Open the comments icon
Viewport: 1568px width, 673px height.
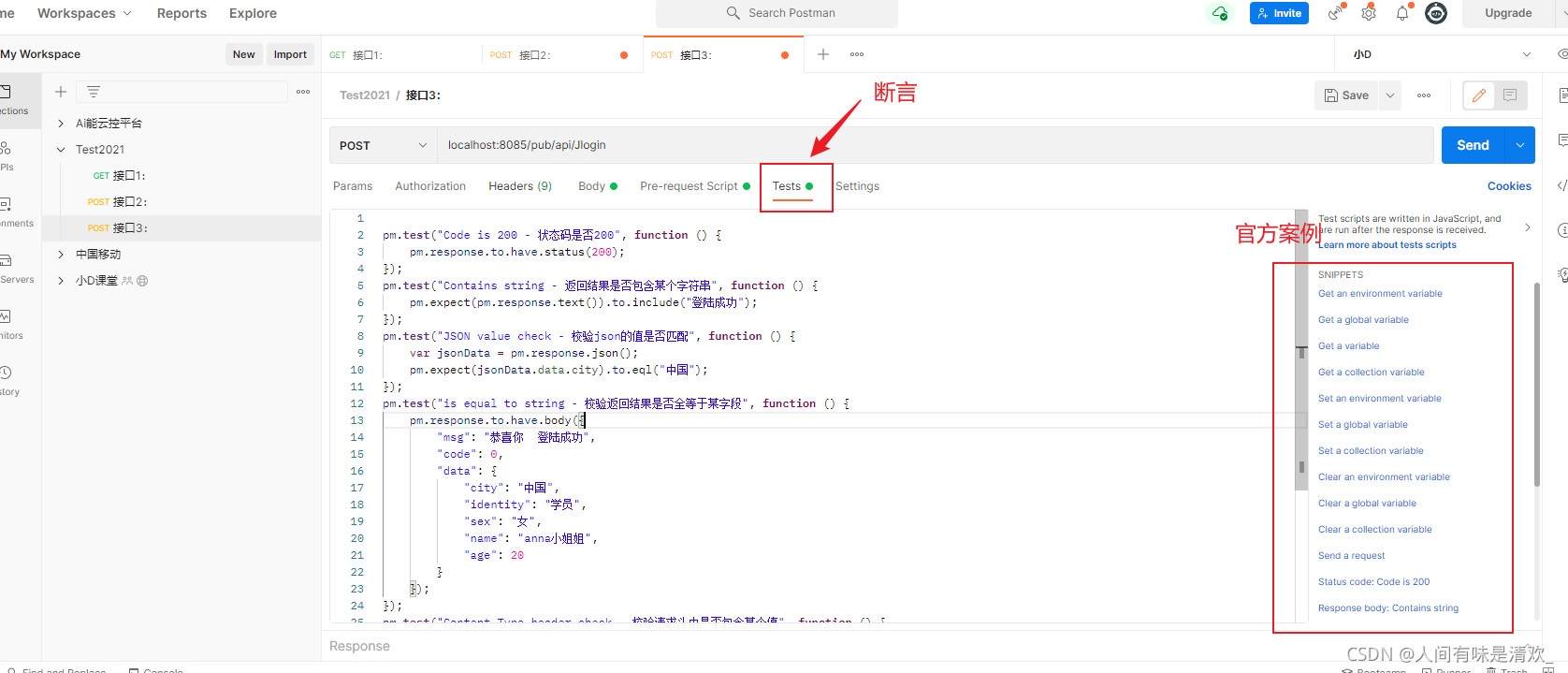pos(1510,95)
